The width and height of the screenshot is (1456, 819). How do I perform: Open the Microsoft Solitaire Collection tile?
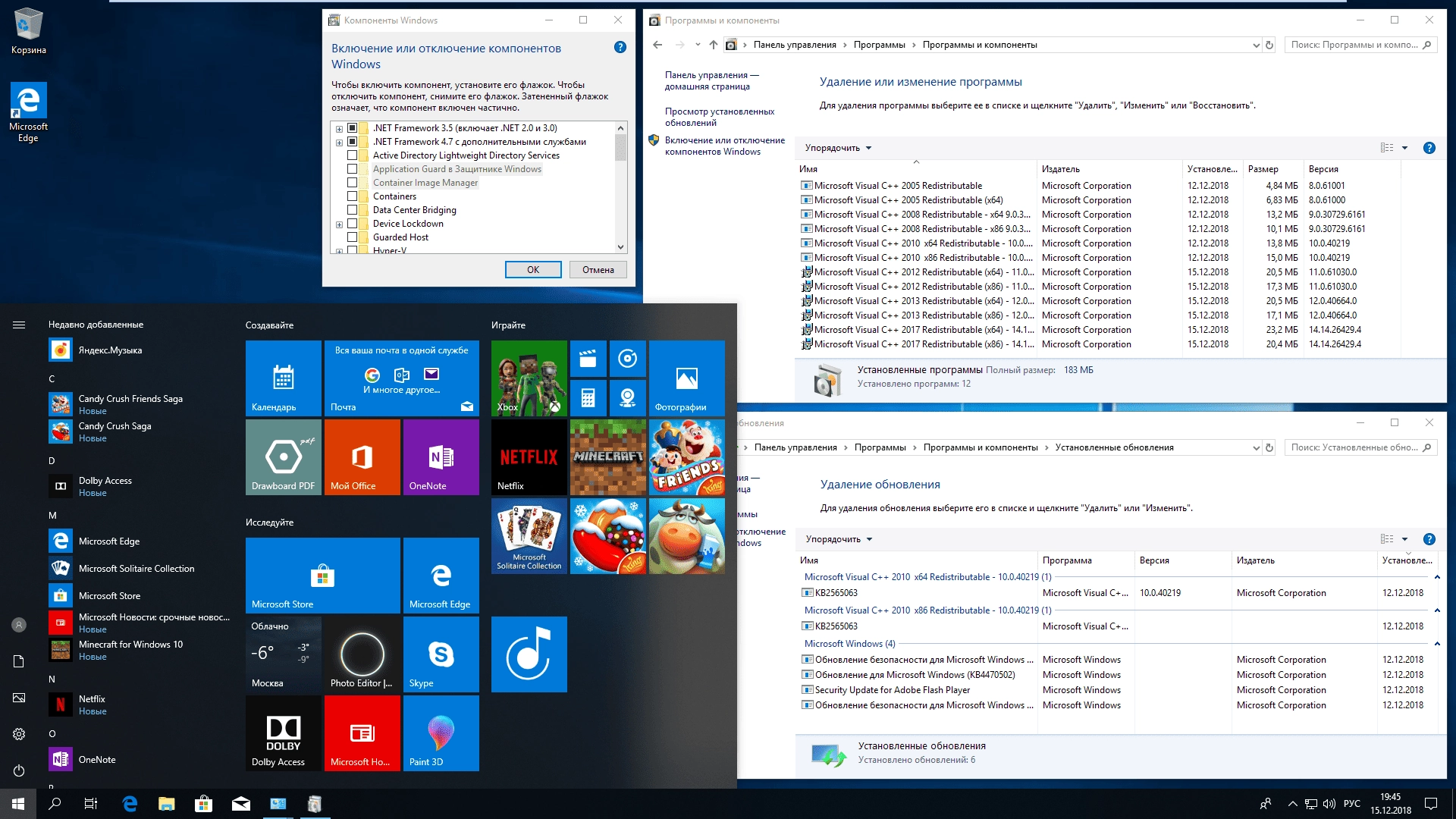(x=529, y=535)
